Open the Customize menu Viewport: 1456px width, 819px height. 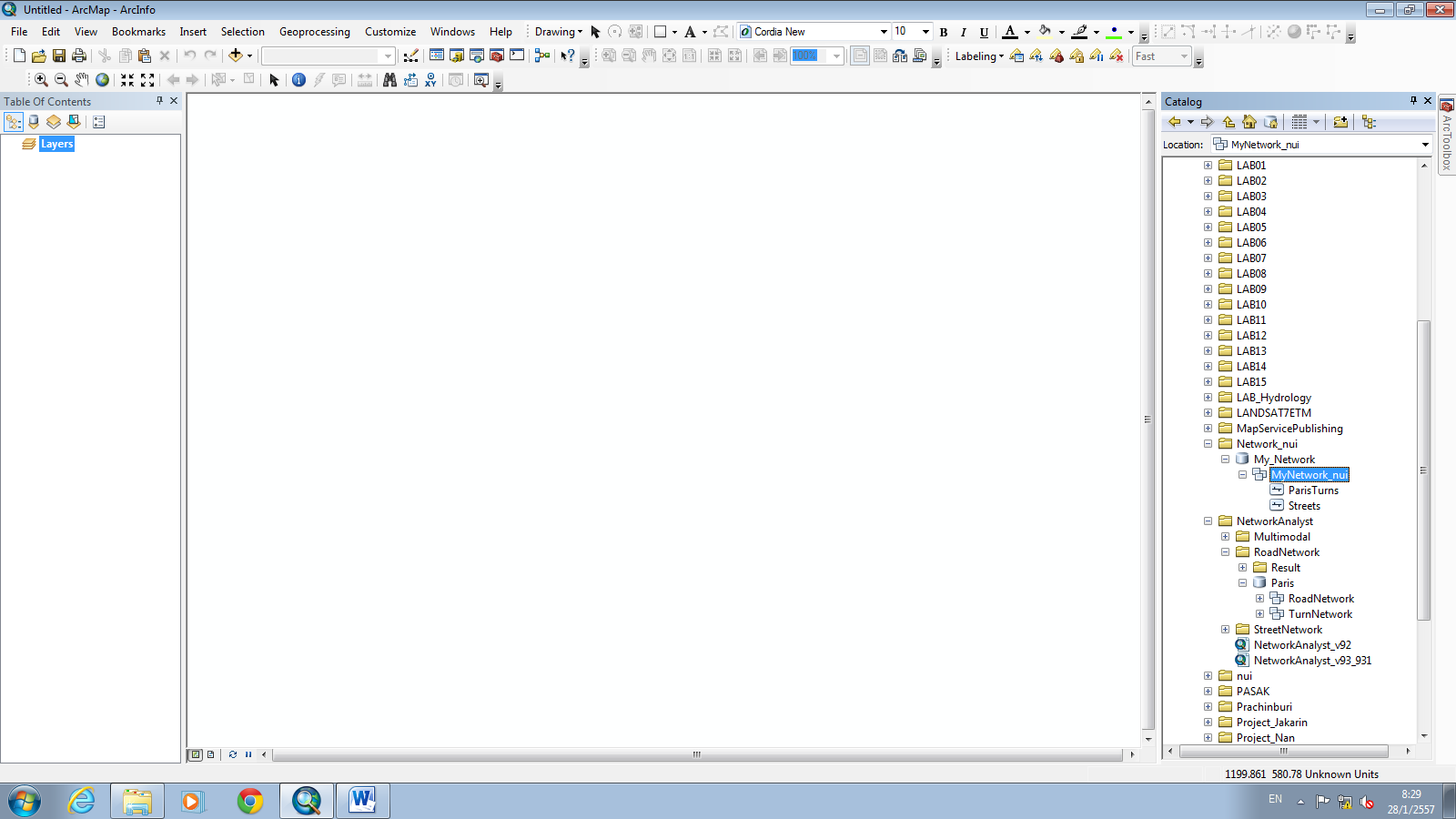[x=390, y=32]
